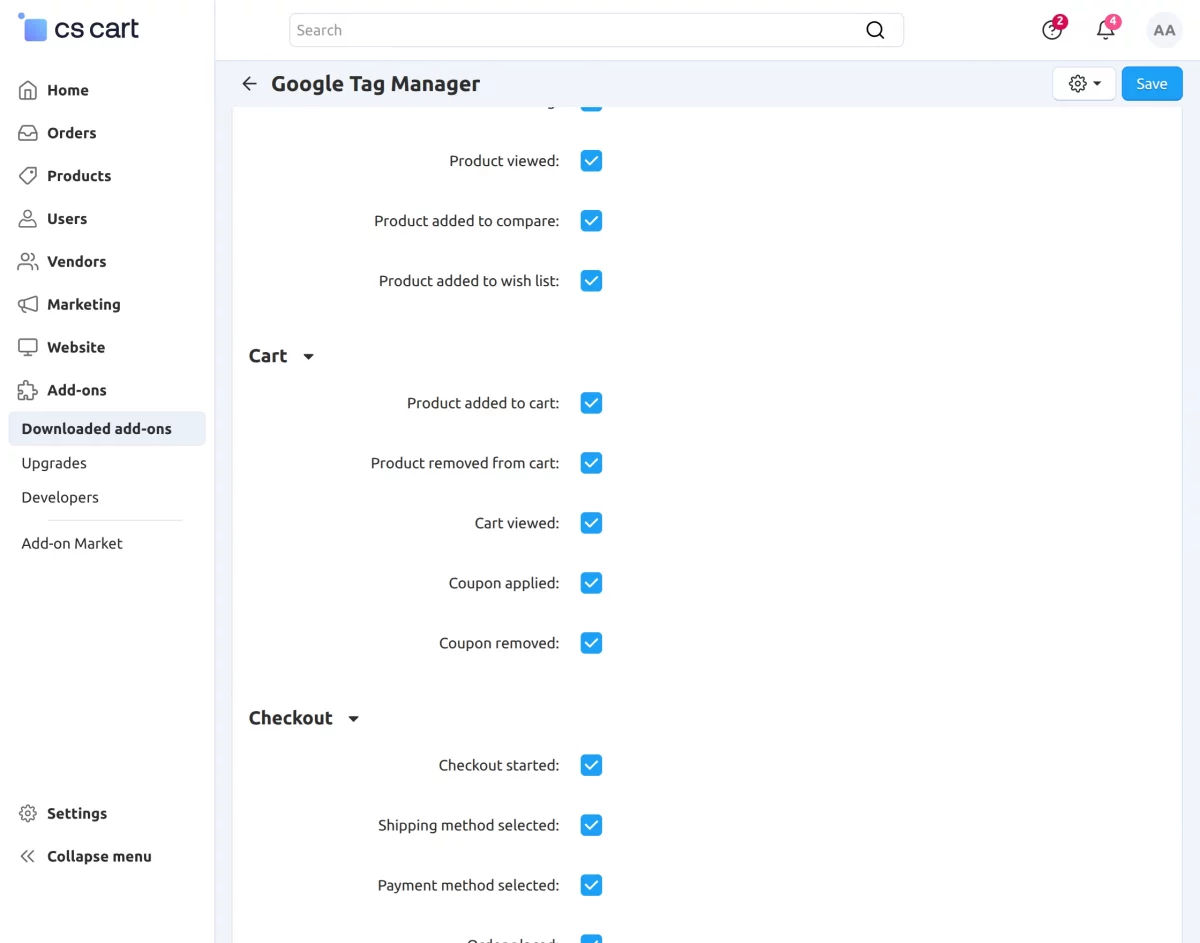Click the Products tag icon
1200x943 pixels.
pos(28,176)
